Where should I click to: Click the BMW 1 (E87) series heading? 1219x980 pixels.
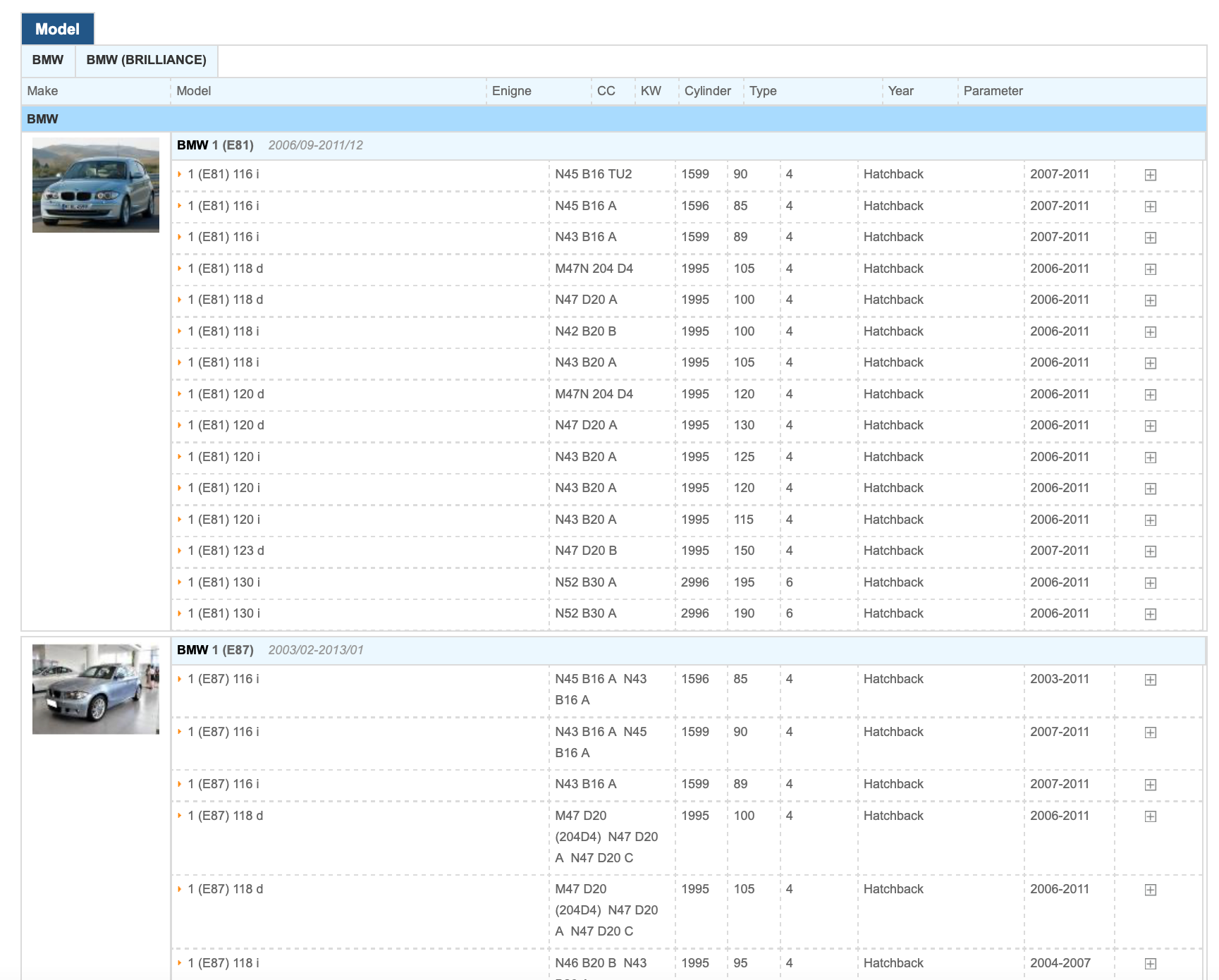tap(215, 650)
